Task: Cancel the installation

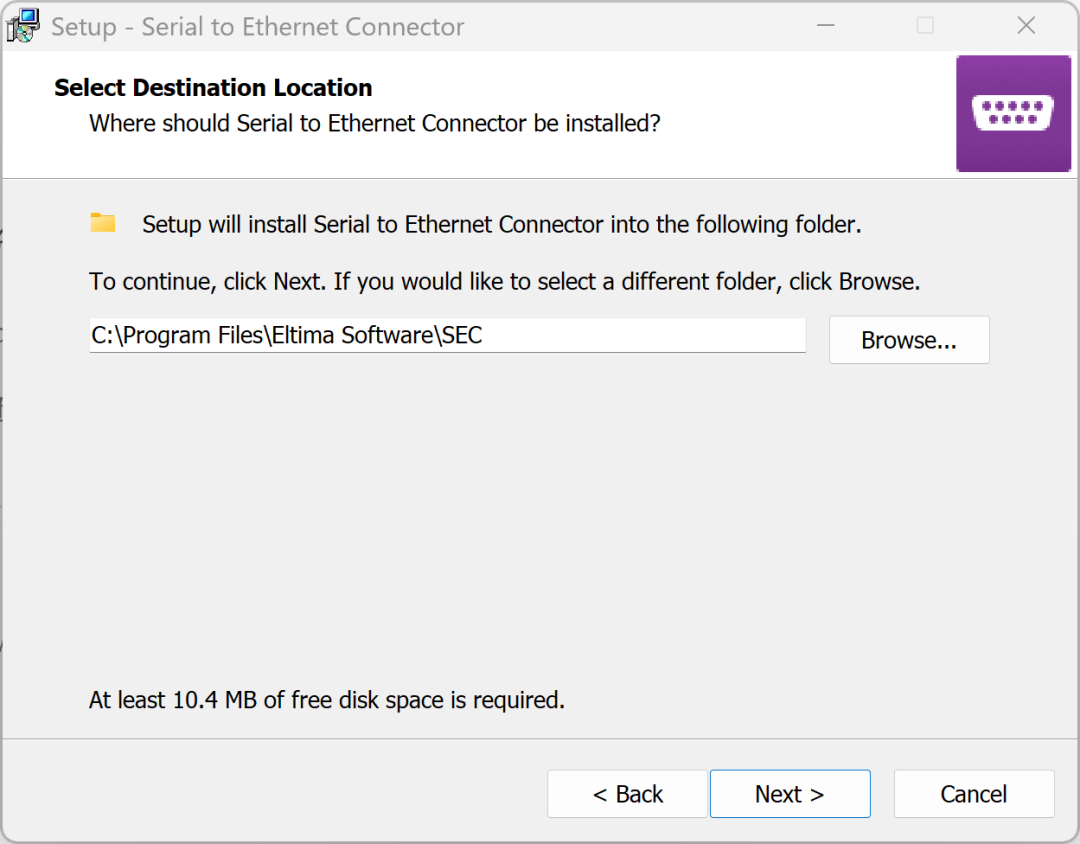Action: [x=973, y=794]
